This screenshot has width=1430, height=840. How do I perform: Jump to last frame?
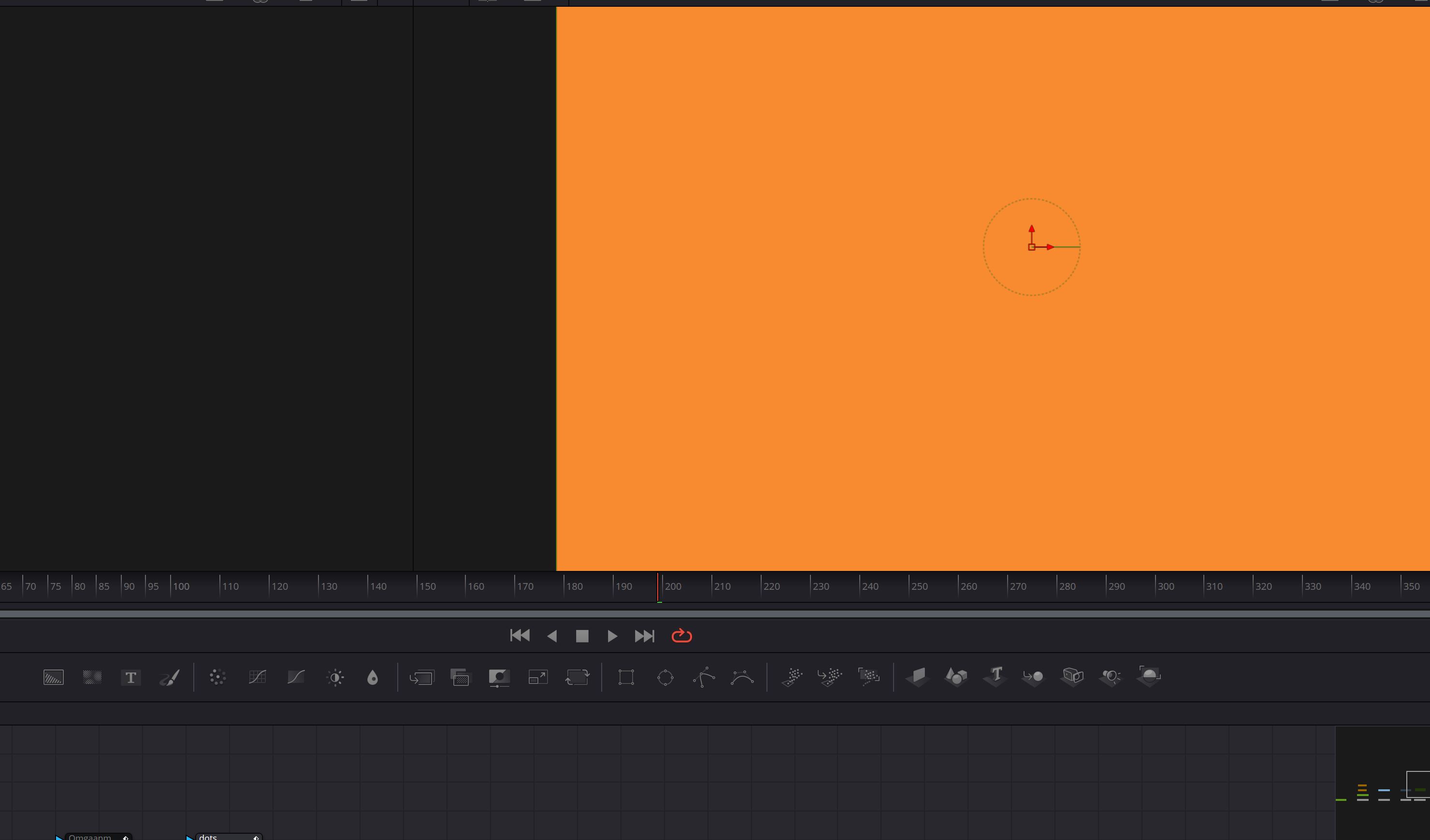point(645,636)
